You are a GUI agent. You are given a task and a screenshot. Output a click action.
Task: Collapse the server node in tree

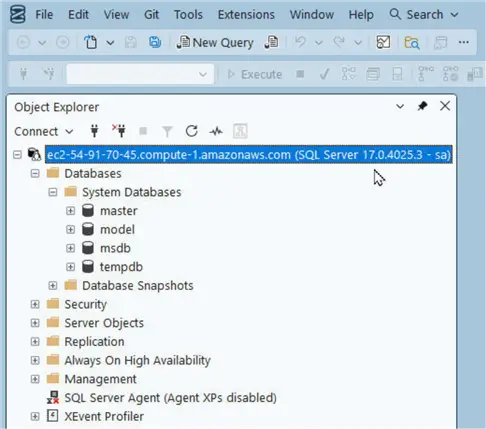[17, 155]
